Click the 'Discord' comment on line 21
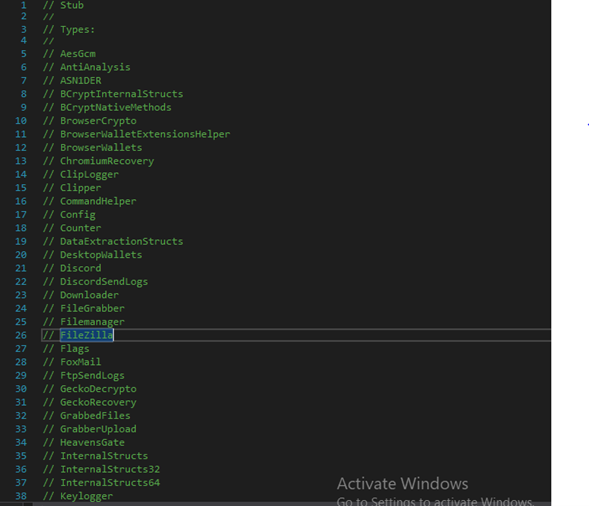This screenshot has width=589, height=506. click(x=80, y=268)
